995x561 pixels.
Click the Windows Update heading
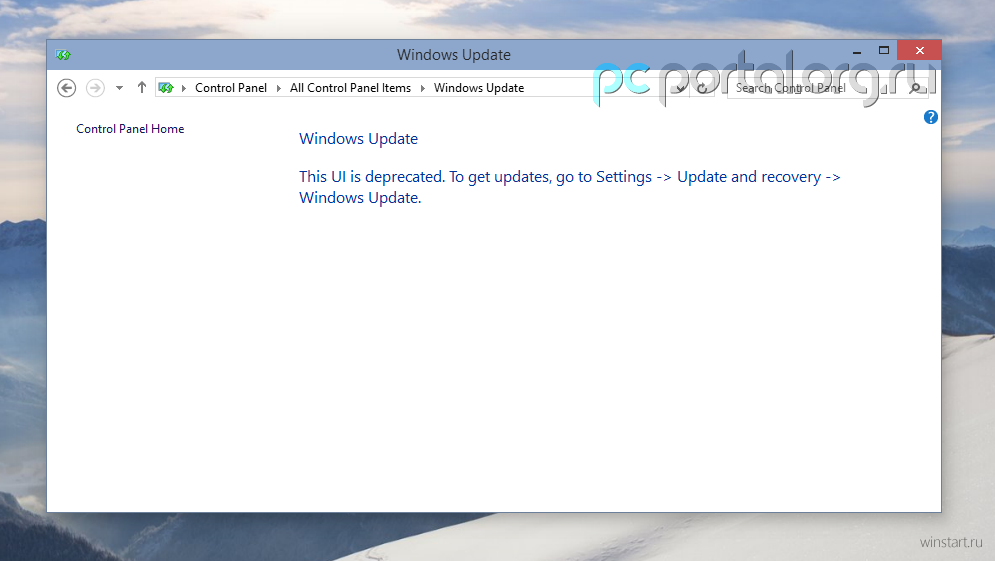click(359, 138)
